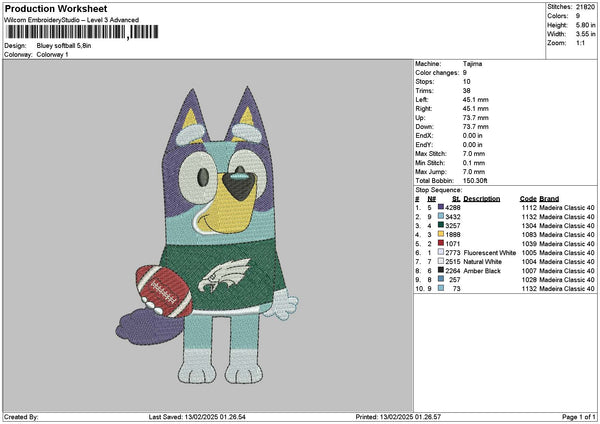The width and height of the screenshot is (600, 424).
Task: Click thread code 1112
Action: (530, 207)
